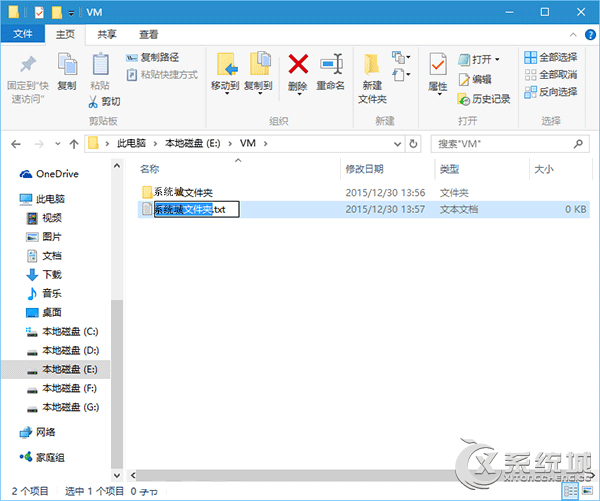The height and width of the screenshot is (501, 600).
Task: Click History (历史记录) button
Action: [x=484, y=99]
